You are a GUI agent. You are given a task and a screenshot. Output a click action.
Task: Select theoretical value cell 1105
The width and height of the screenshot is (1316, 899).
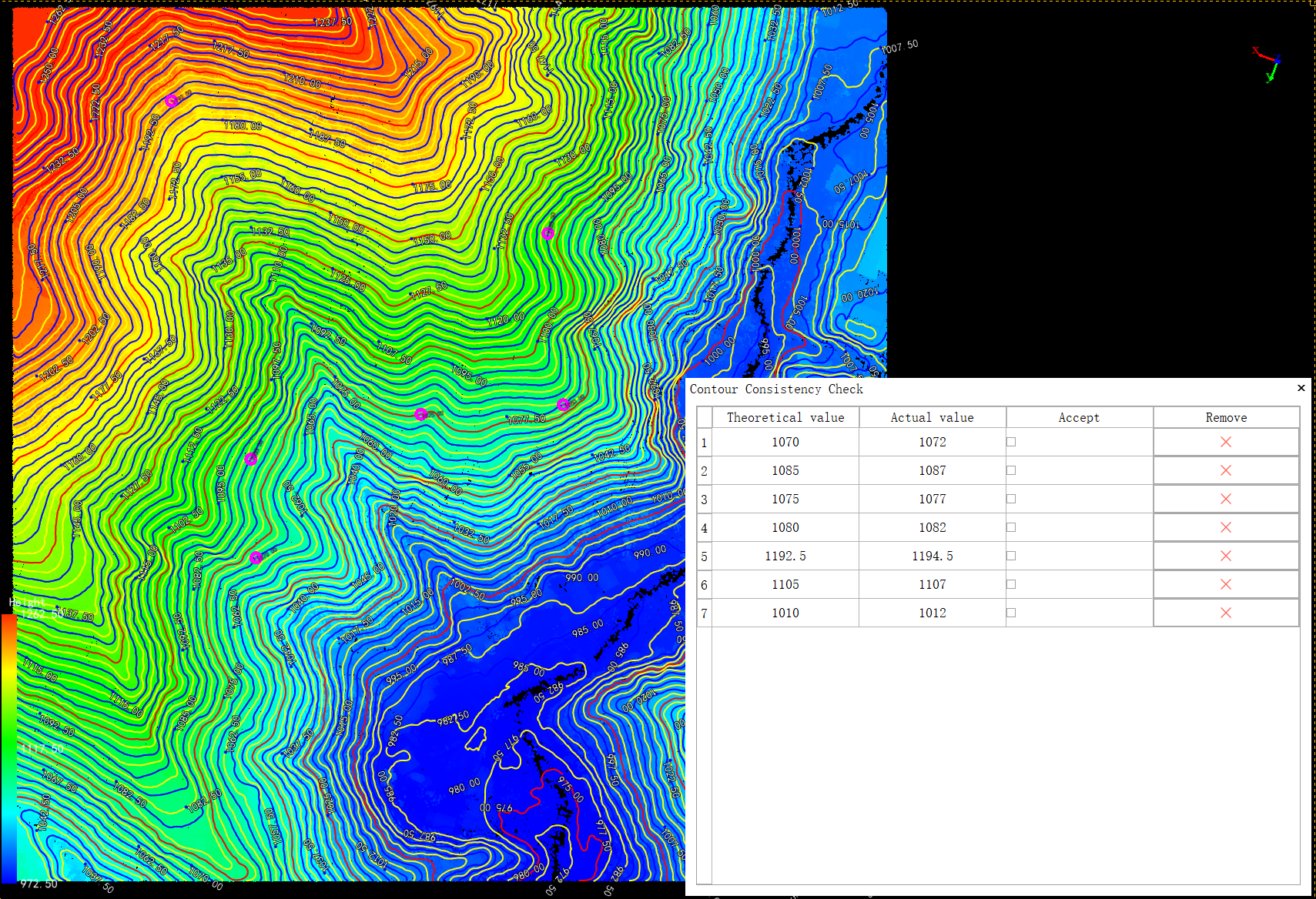(785, 584)
